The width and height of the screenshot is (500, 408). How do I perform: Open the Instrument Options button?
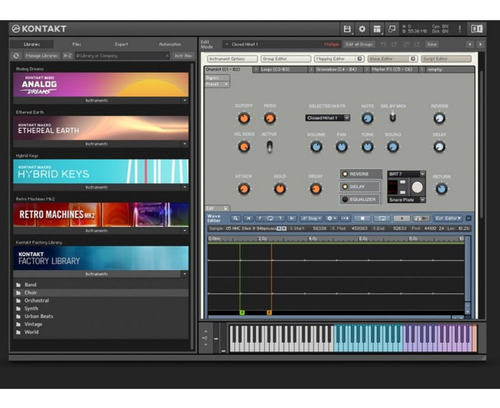click(x=232, y=59)
